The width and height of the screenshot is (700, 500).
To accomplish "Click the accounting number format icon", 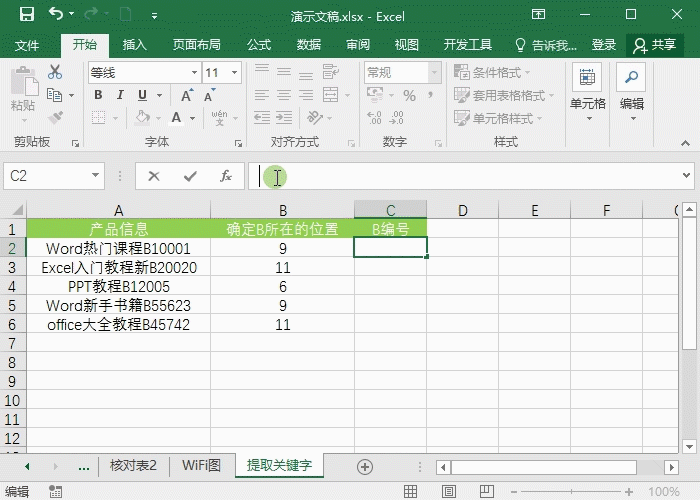I will coord(375,95).
